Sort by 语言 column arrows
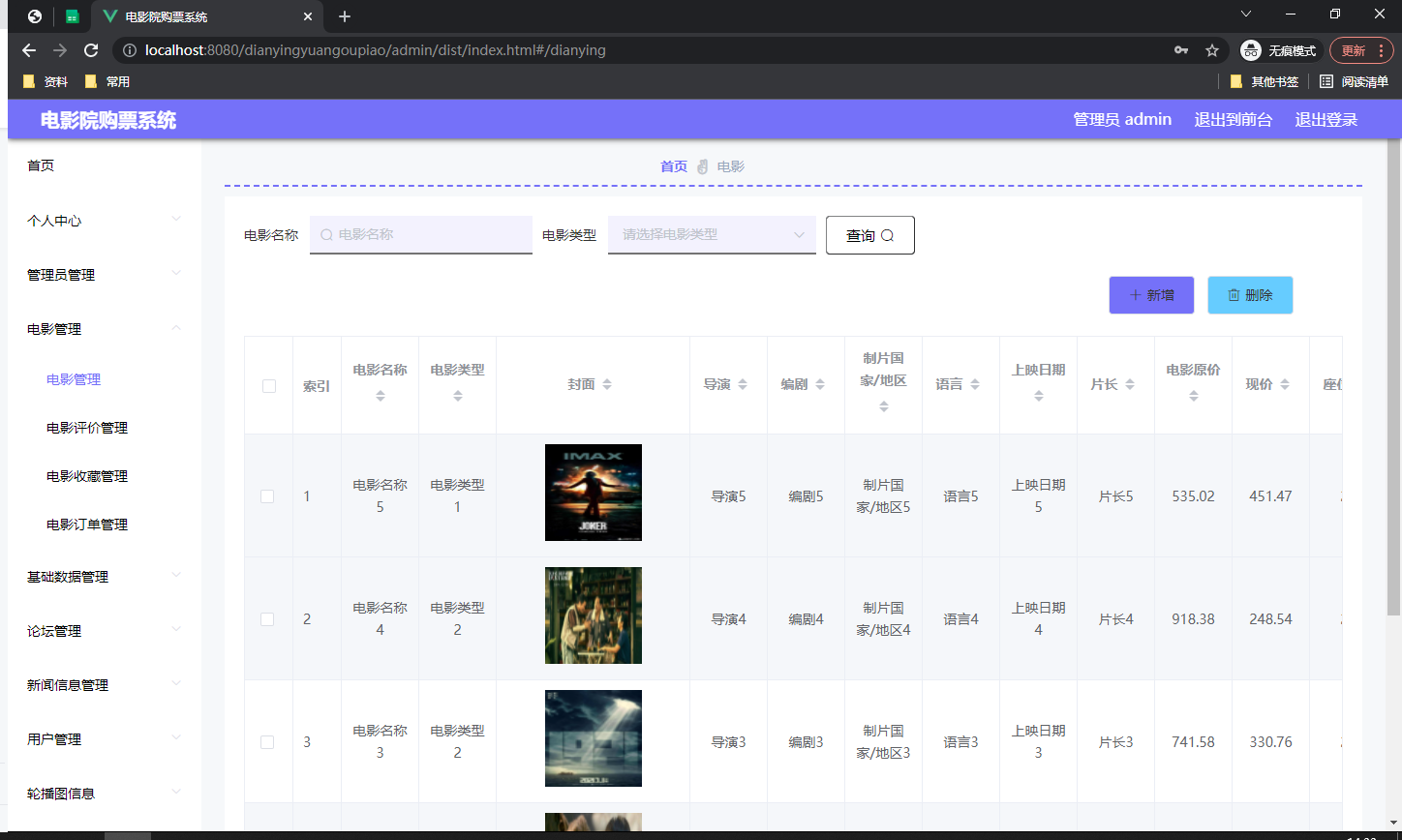 point(975,384)
